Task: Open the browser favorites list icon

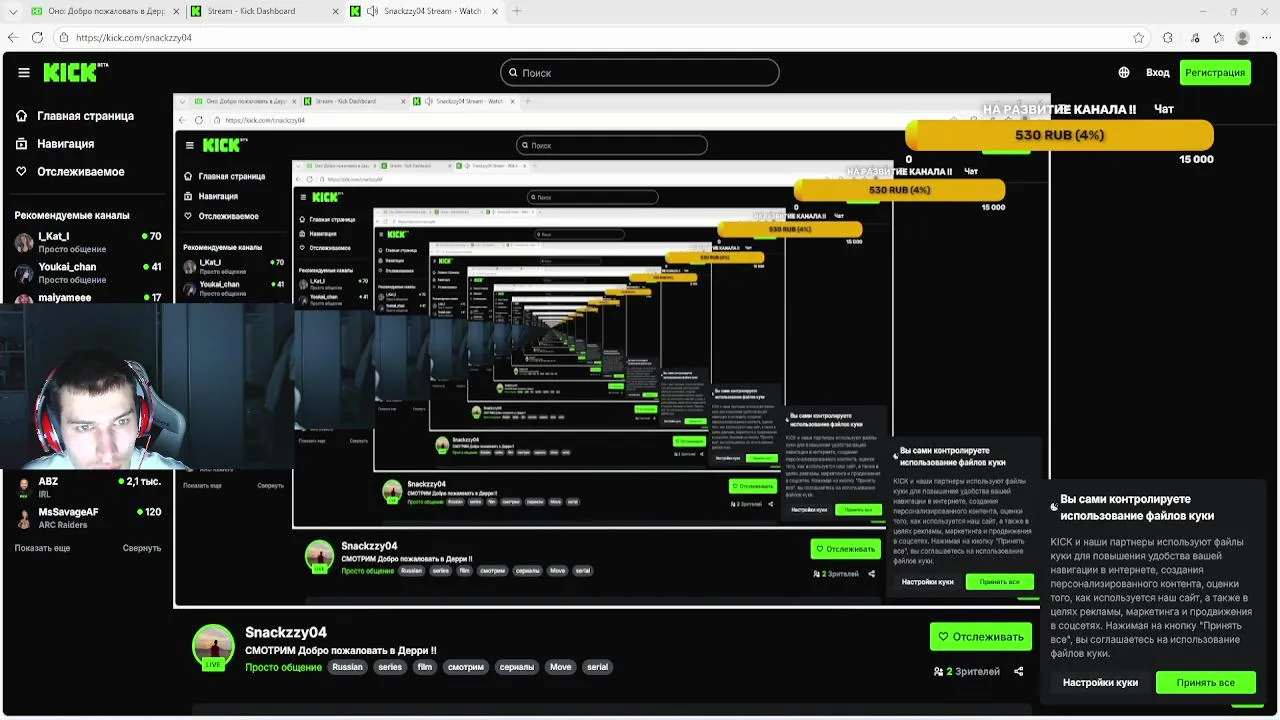Action: point(1218,38)
